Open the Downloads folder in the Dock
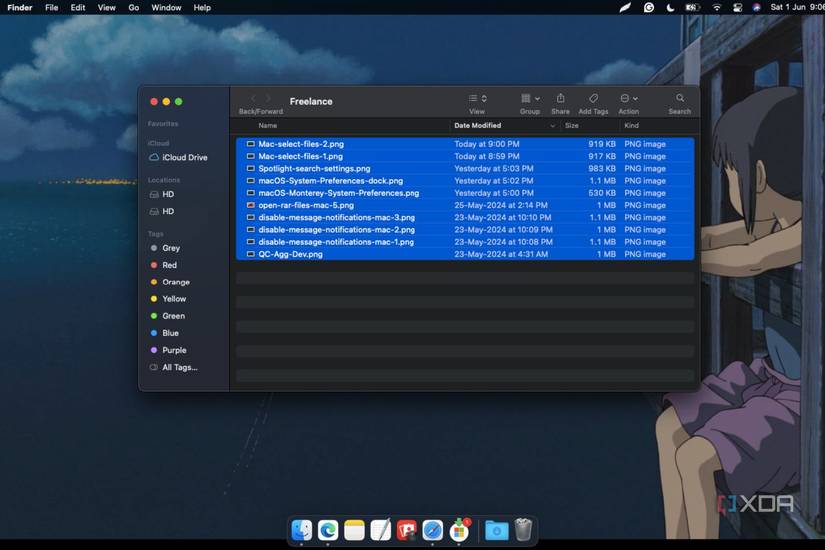Screen dimensions: 825x550 pos(496,530)
